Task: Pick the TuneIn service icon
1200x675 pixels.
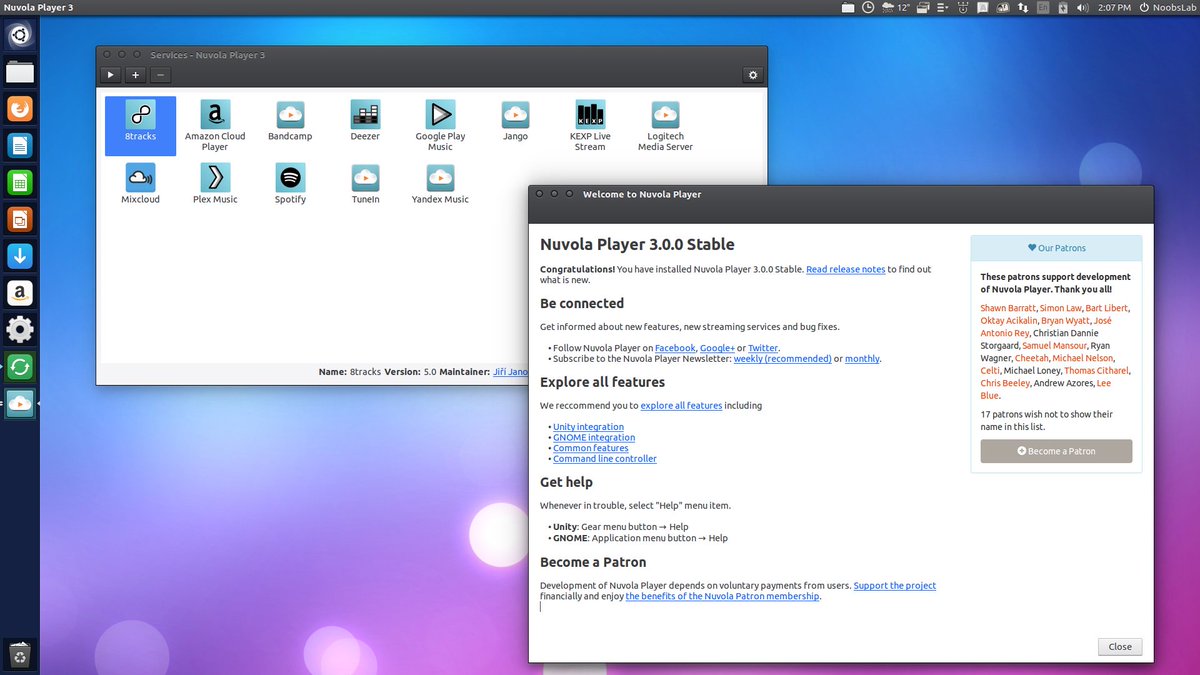Action: (365, 184)
